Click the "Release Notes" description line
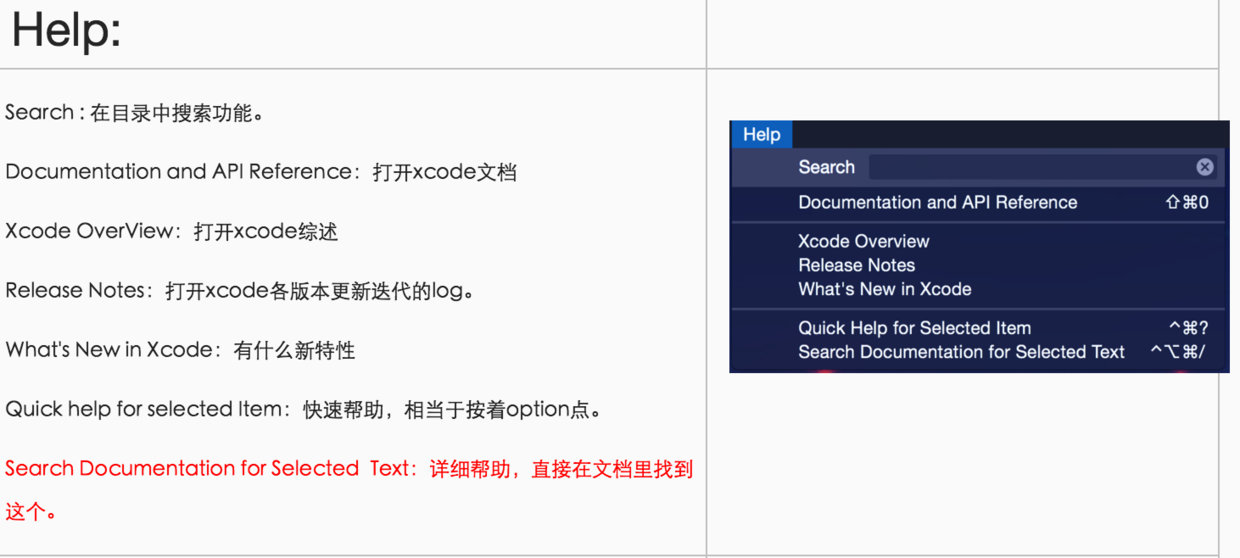The height and width of the screenshot is (558, 1240). 240,291
